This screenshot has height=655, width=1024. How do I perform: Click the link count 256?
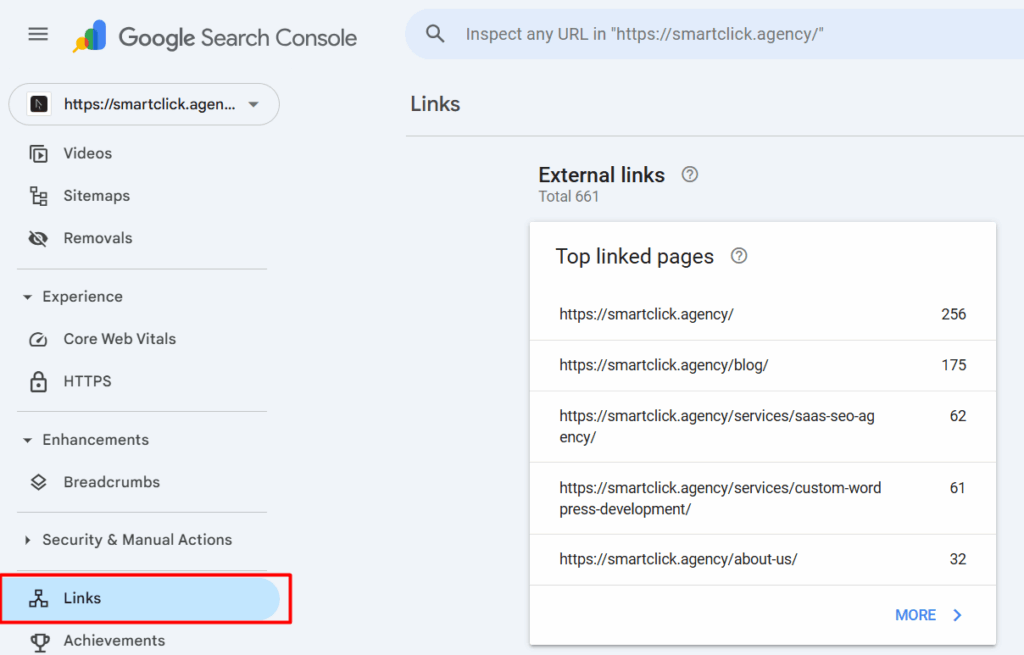point(953,314)
